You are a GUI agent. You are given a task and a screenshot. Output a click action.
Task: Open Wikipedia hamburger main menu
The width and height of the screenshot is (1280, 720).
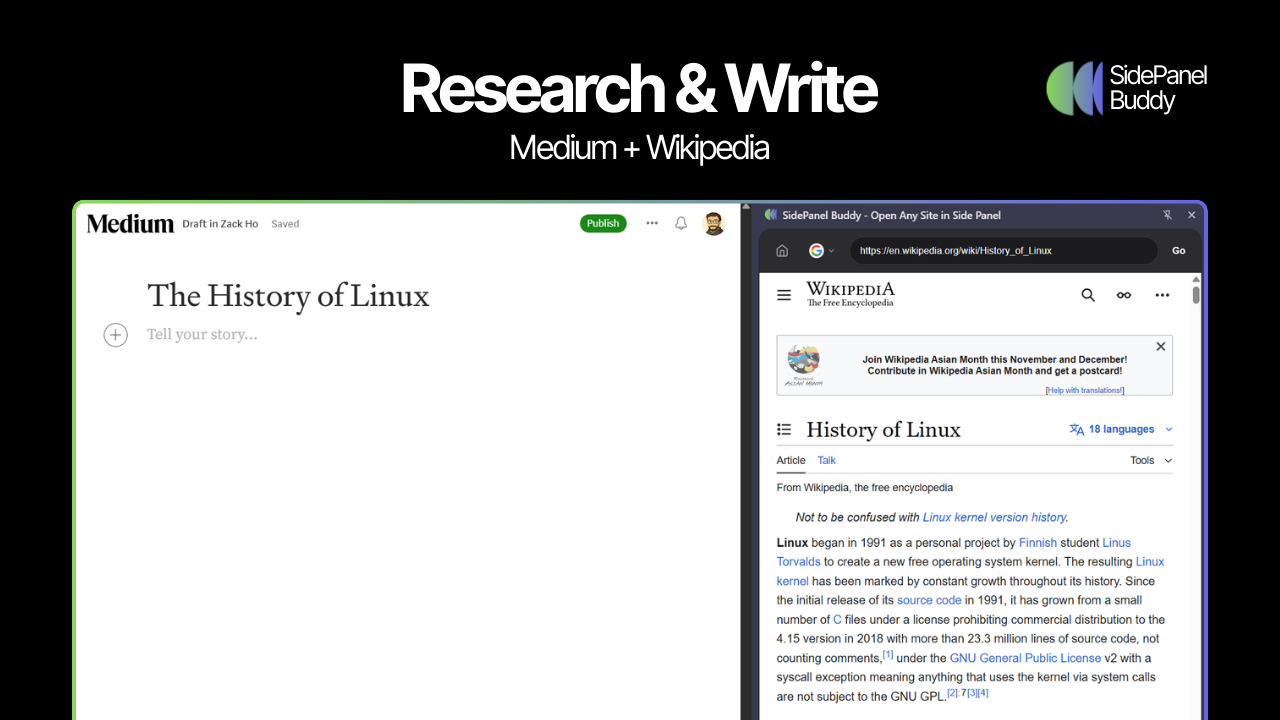tap(784, 296)
